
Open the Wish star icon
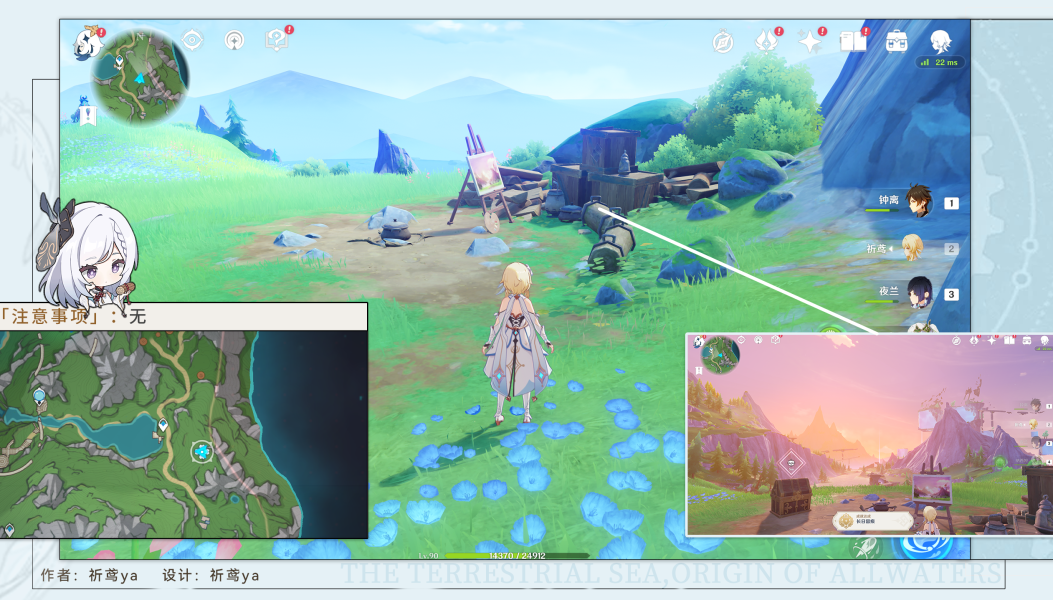click(x=809, y=42)
